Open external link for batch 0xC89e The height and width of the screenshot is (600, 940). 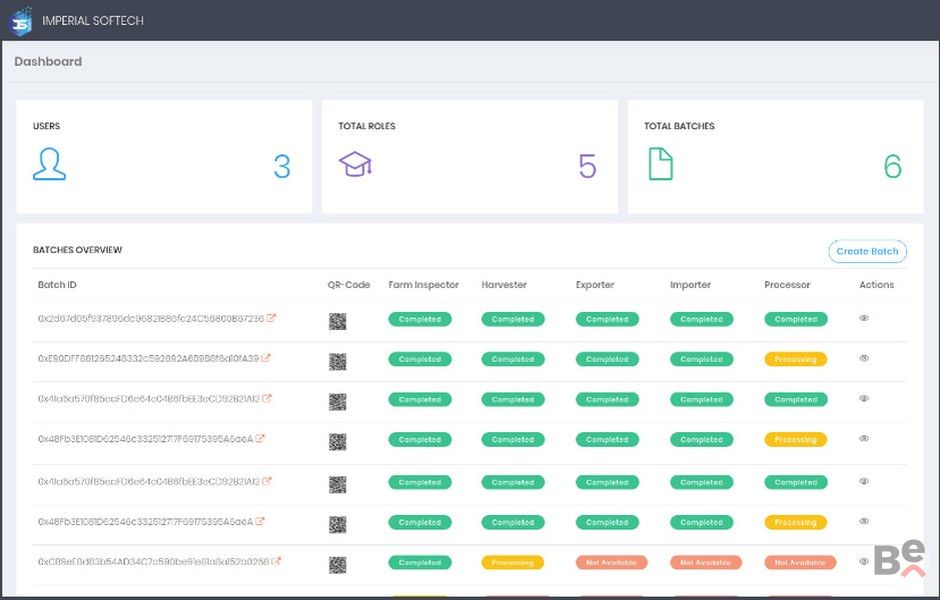[x=276, y=562]
